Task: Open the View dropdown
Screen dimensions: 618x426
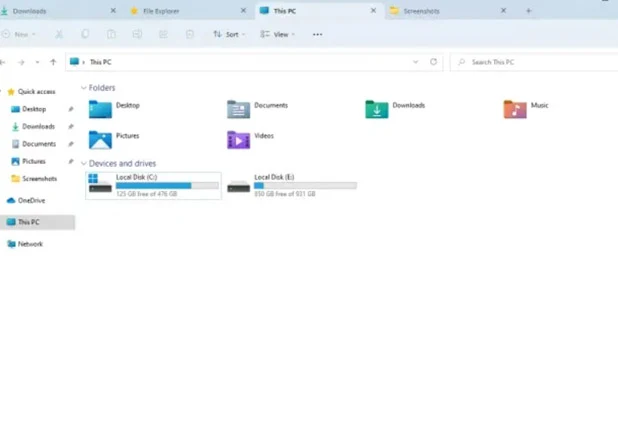Action: [277, 35]
